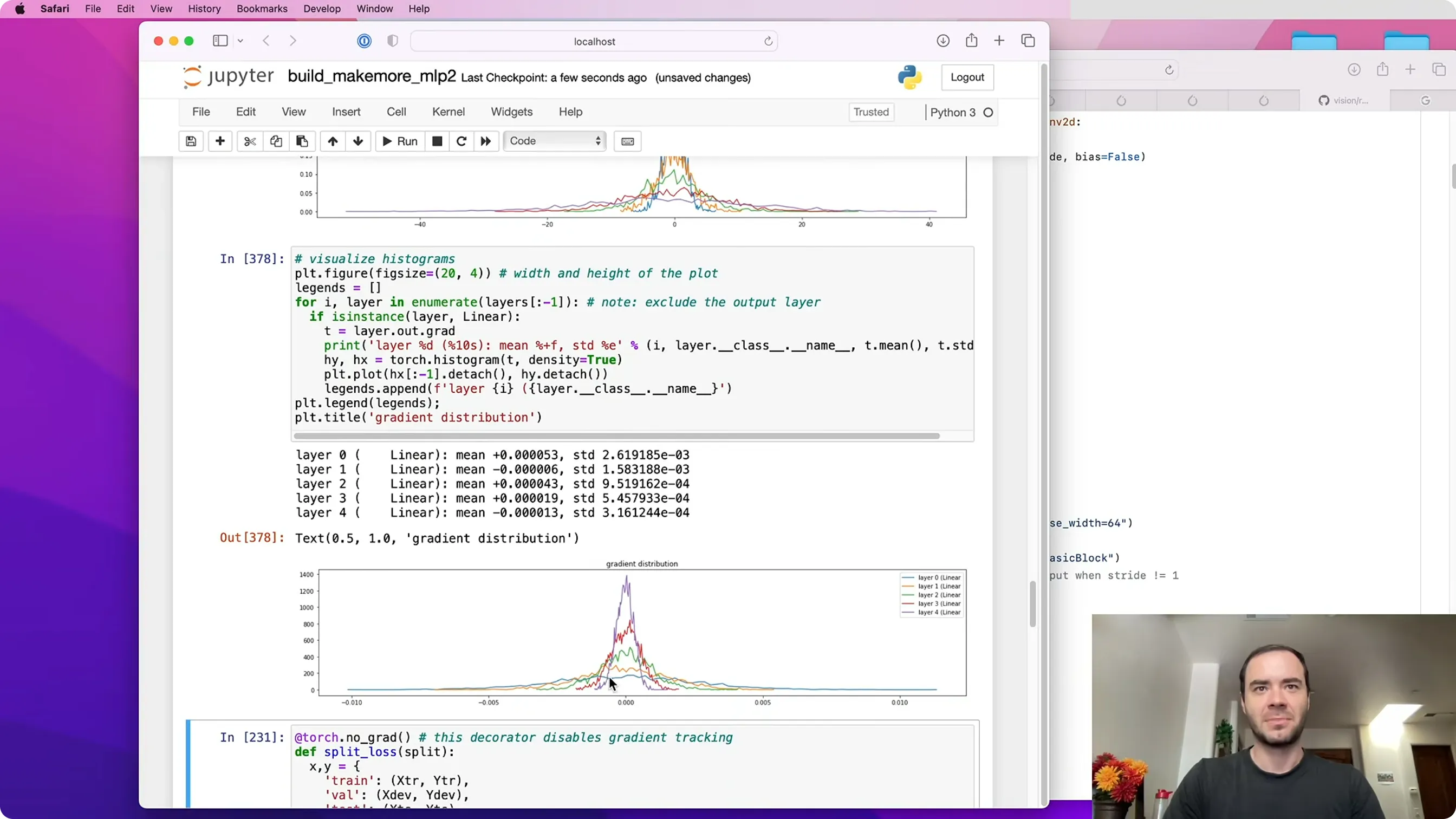Open the Jupyter View menu
This screenshot has height=819, width=1456.
[294, 112]
